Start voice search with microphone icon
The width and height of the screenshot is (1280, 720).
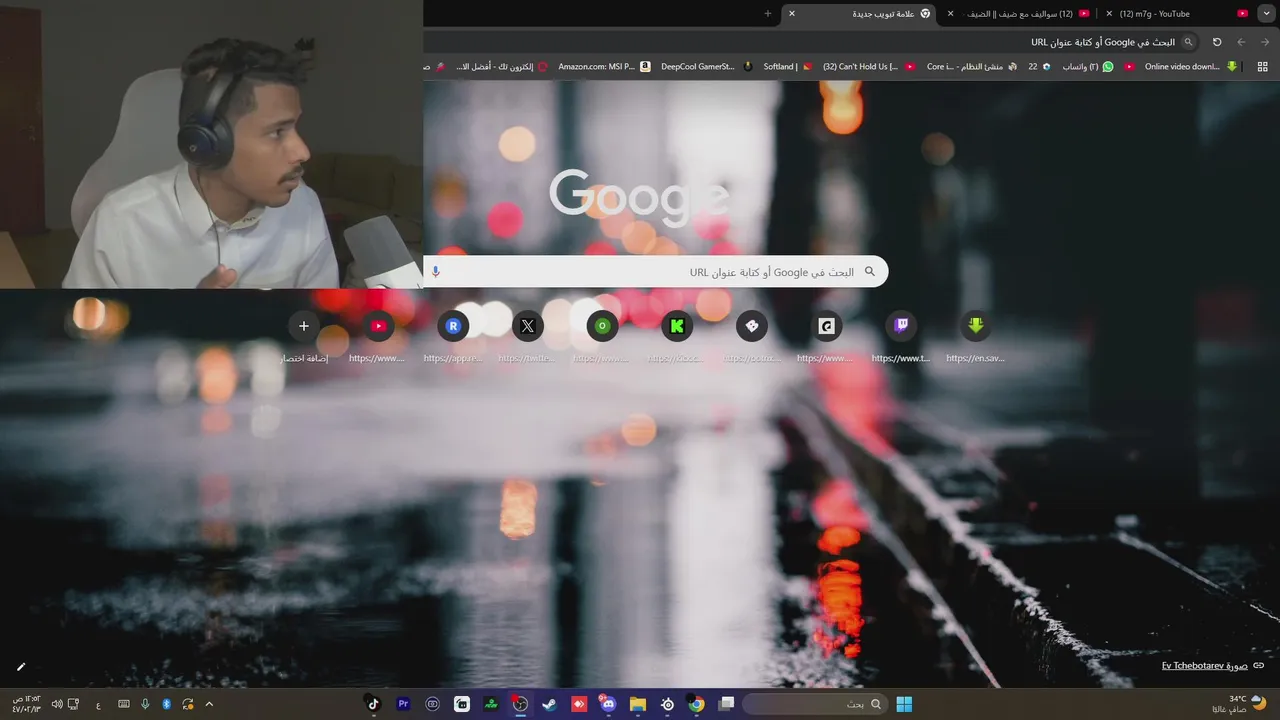click(435, 272)
